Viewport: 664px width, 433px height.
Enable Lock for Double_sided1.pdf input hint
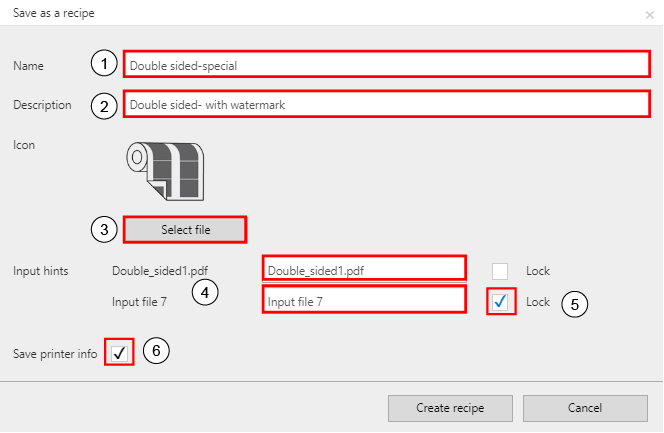point(500,271)
